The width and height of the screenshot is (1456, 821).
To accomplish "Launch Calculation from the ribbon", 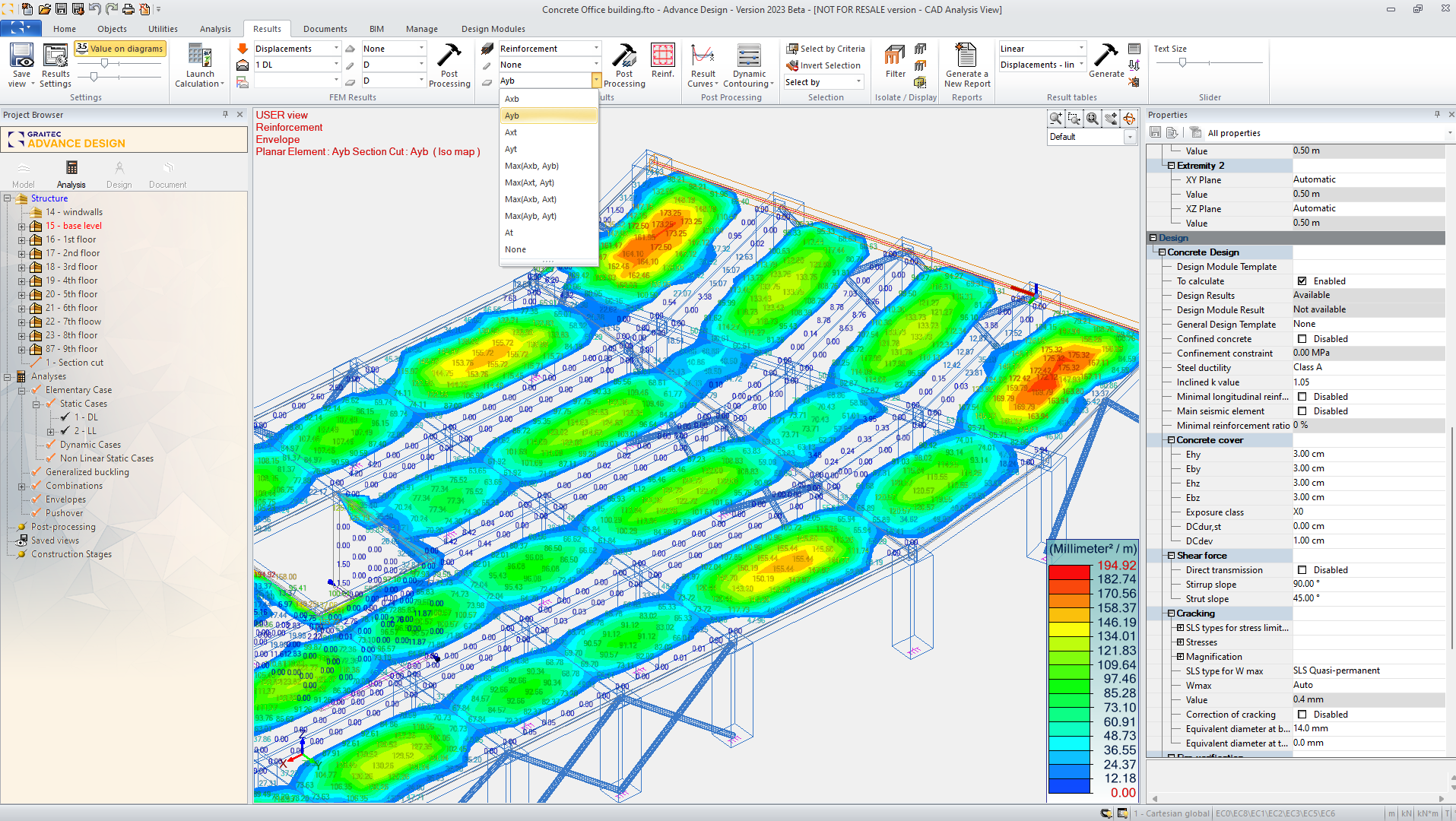I will pyautogui.click(x=199, y=65).
